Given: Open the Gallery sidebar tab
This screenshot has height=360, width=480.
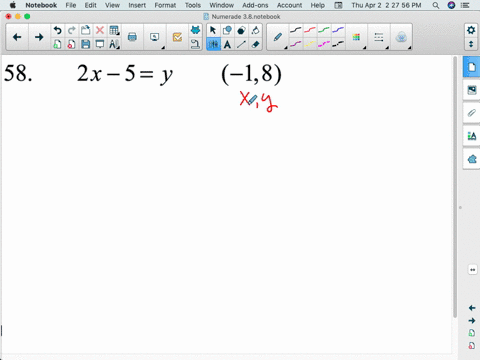Looking at the screenshot, I should click(472, 90).
